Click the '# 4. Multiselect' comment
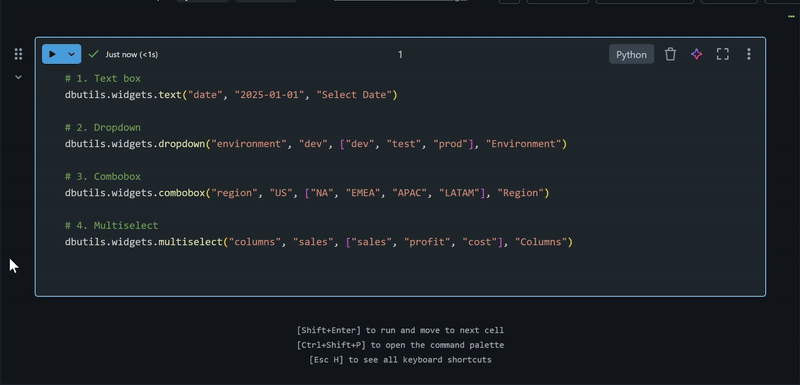The width and height of the screenshot is (800, 385). pyautogui.click(x=111, y=225)
